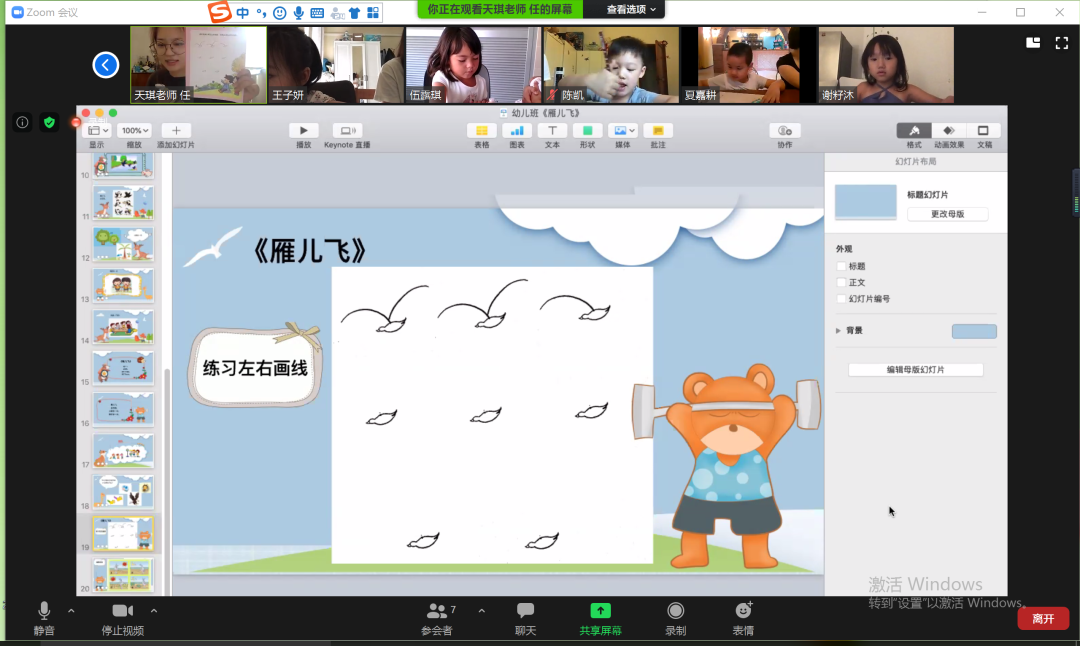Open video options arrow beside 停止视频
This screenshot has height=646, width=1080.
pos(154,611)
